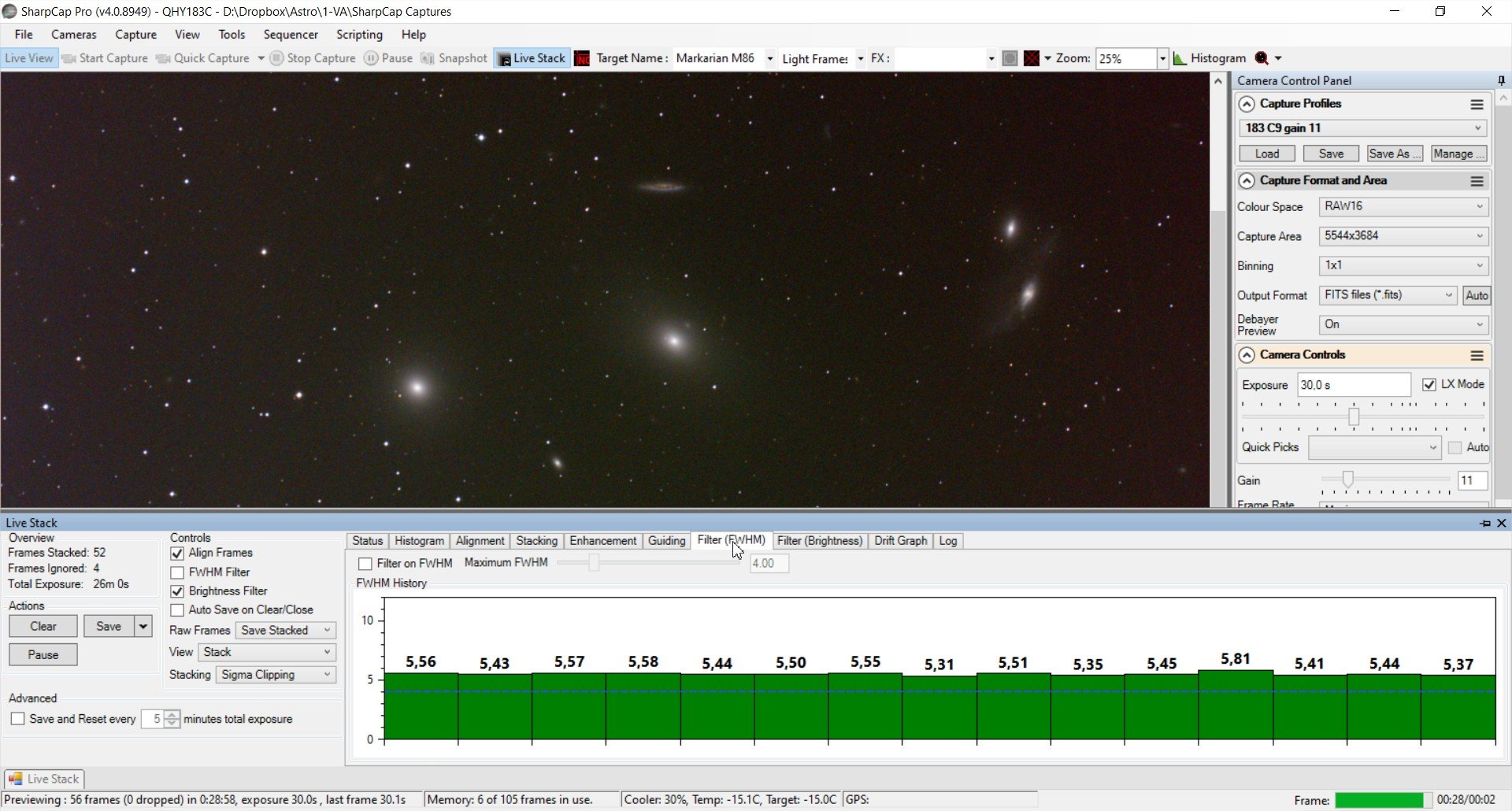The image size is (1512, 811).
Task: Collapse the Camera Controls section
Action: click(1247, 355)
